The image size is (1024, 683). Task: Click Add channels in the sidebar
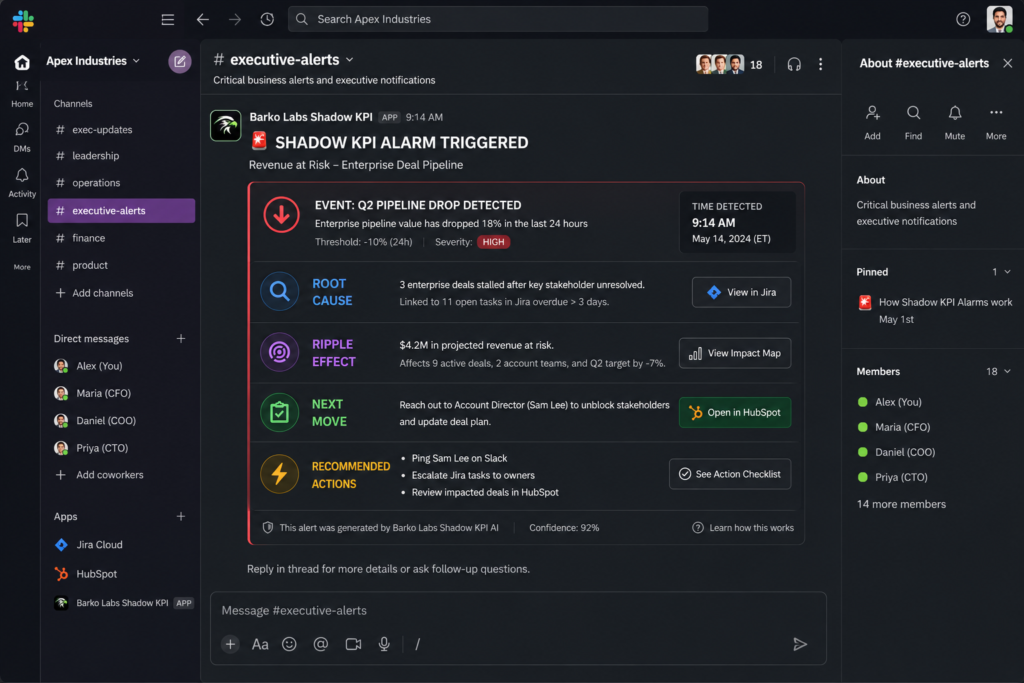95,293
